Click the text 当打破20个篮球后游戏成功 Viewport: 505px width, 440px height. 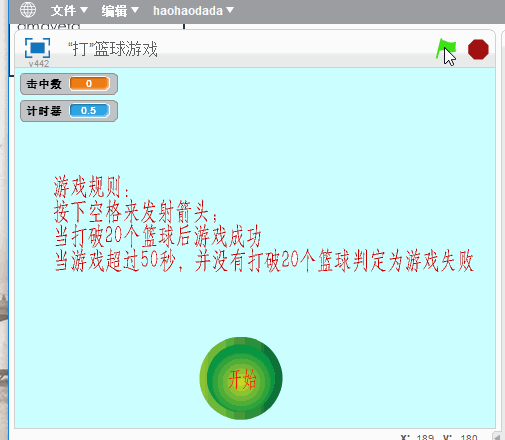158,236
